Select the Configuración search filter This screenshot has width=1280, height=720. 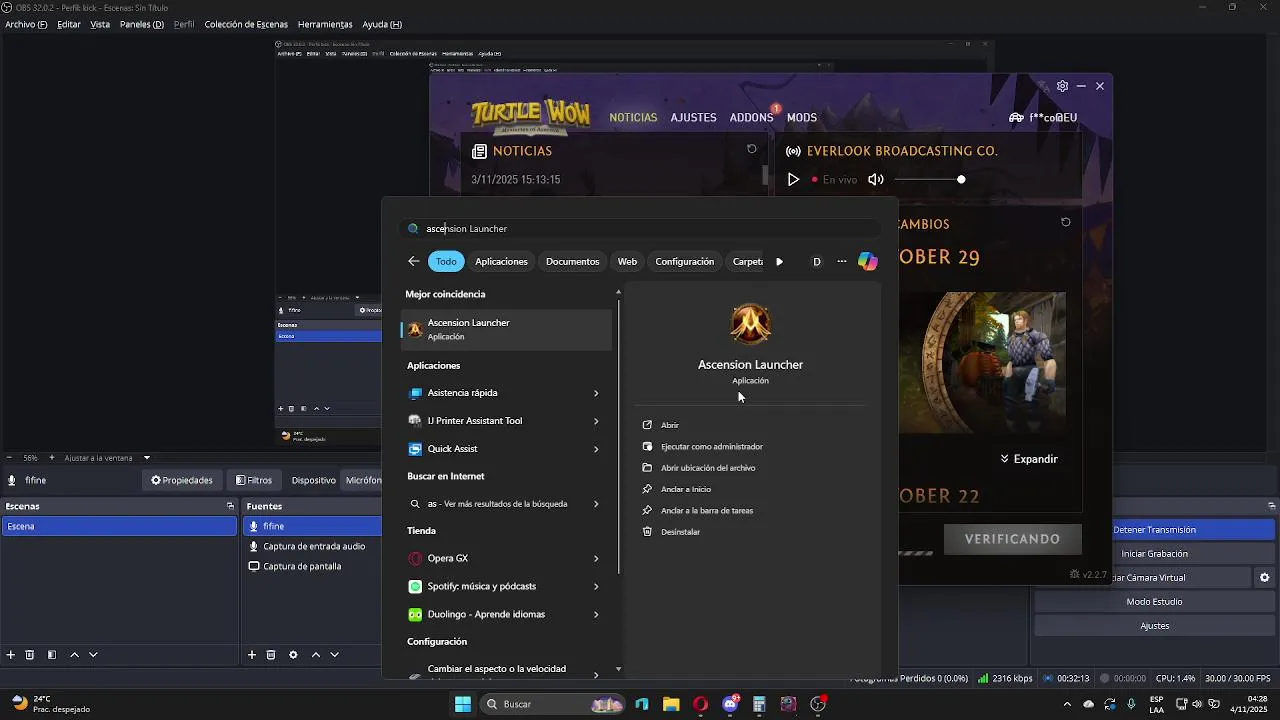coord(684,261)
